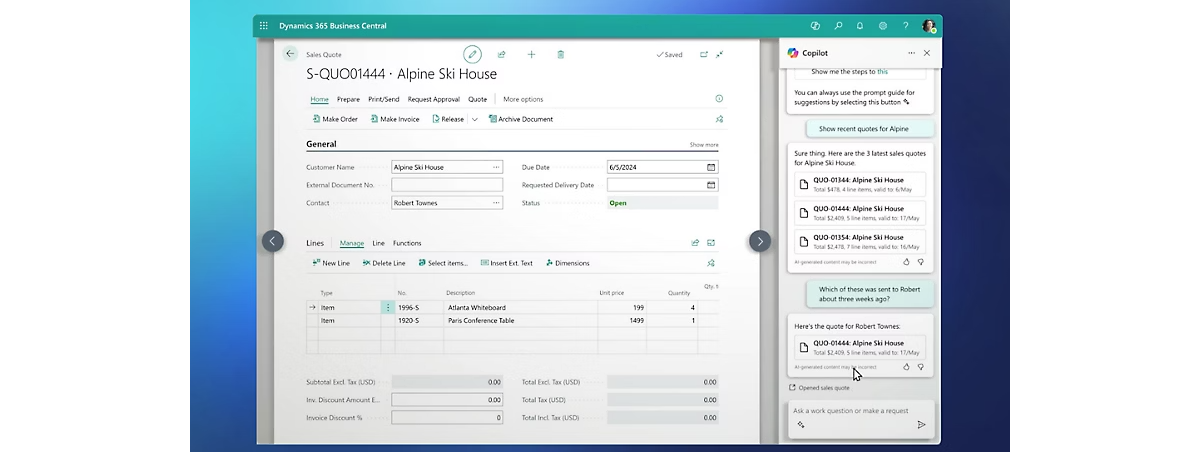Click the Release button
Image resolution: width=1200 pixels, height=452 pixels.
coord(448,119)
